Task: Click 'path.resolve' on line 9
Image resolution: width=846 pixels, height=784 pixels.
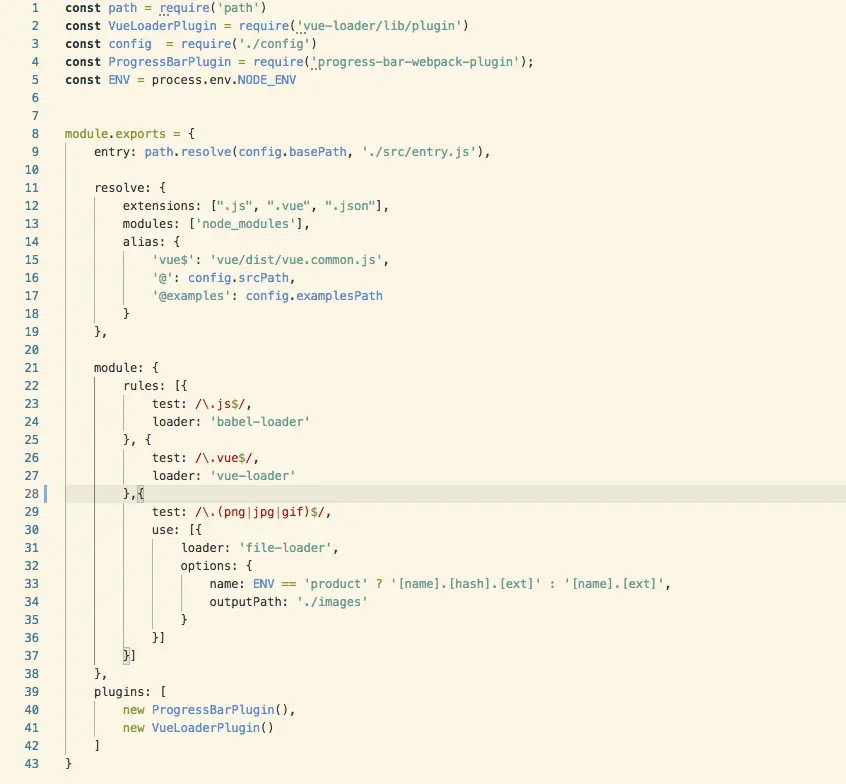Action: [188, 152]
